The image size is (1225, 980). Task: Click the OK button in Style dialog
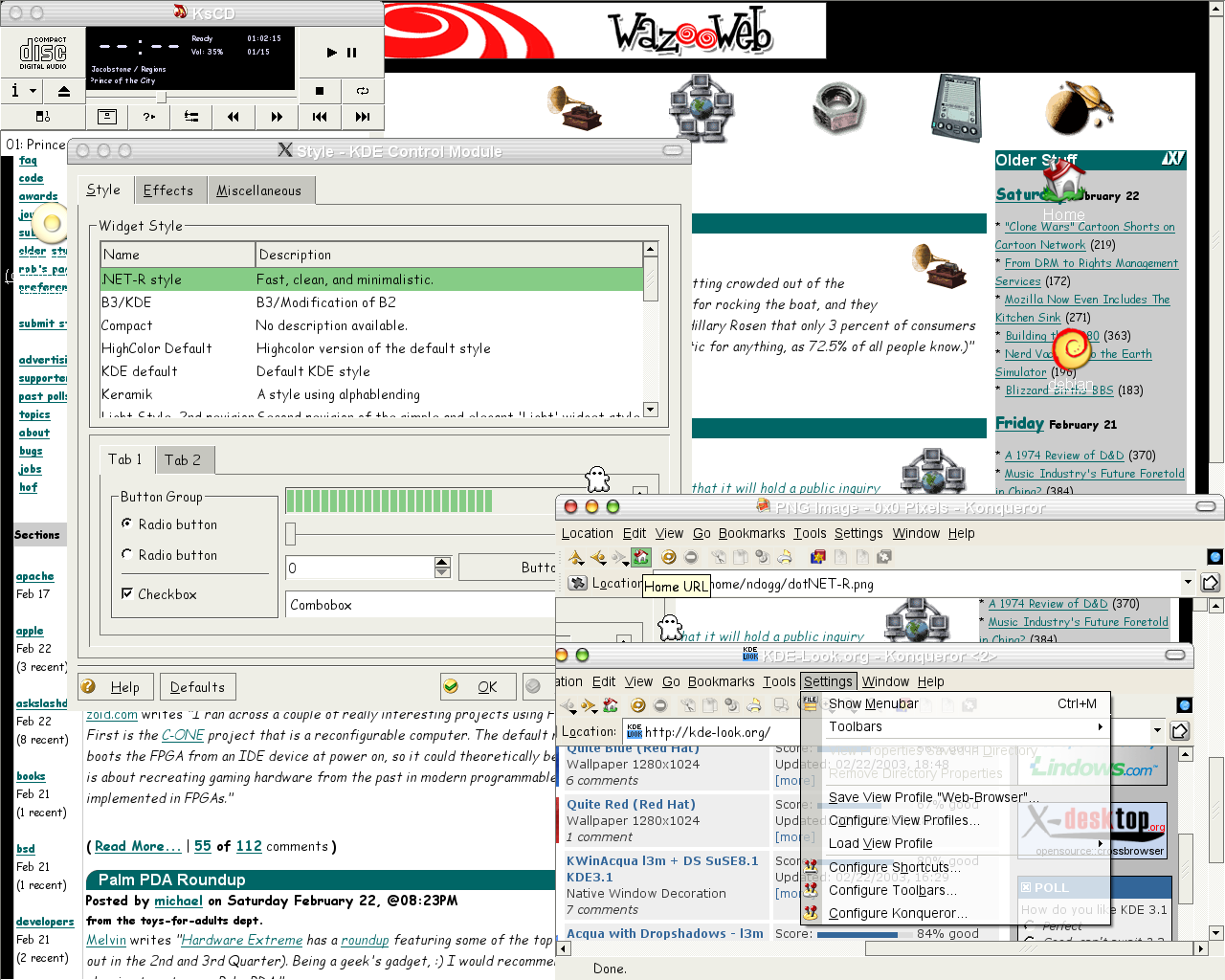(x=478, y=686)
